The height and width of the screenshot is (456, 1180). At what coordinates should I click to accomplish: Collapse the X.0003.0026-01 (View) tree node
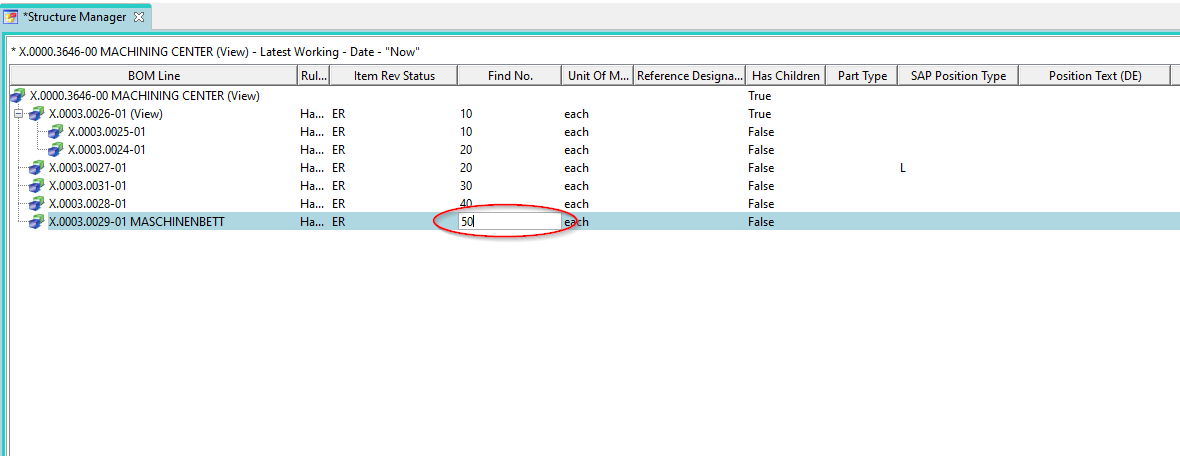(18, 114)
